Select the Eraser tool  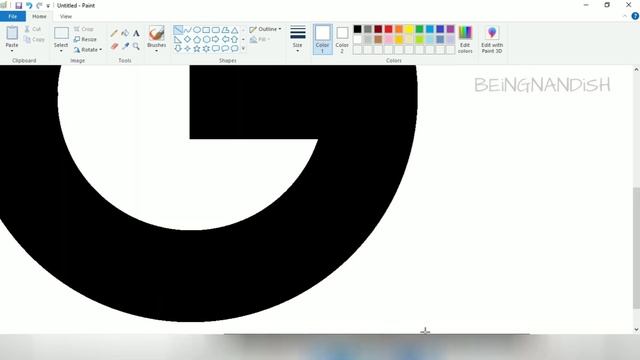point(114,47)
